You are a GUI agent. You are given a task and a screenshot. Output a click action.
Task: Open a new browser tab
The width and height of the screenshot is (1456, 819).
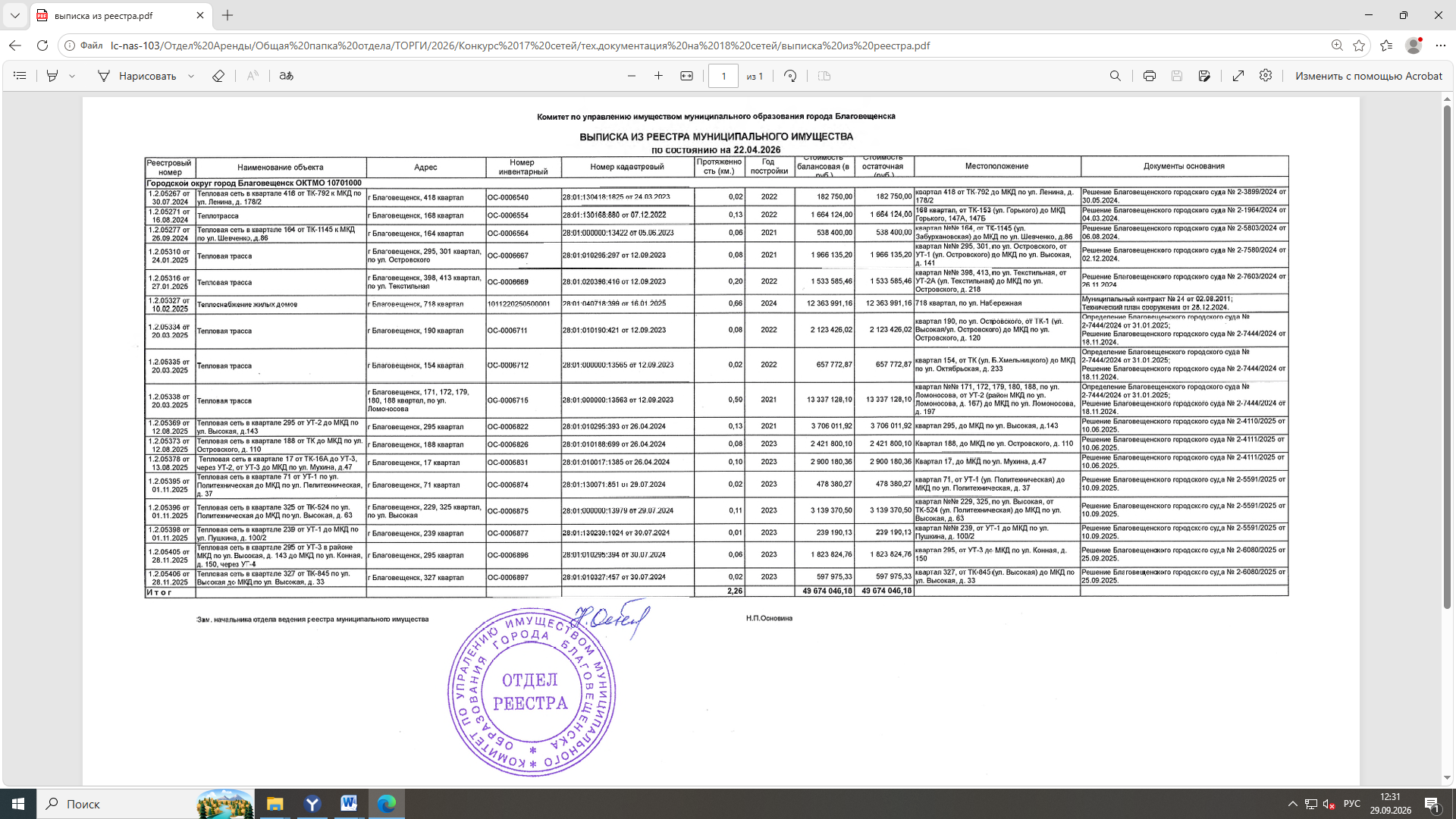227,15
